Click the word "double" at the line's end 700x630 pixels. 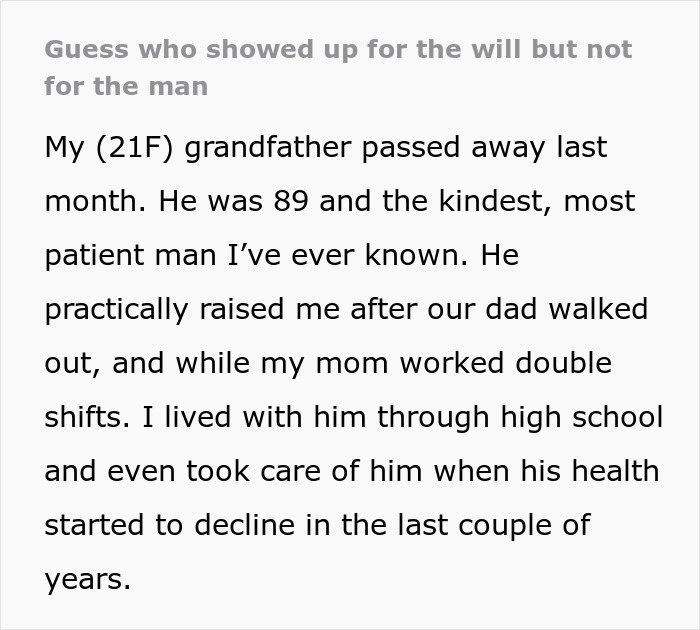pyautogui.click(x=563, y=363)
